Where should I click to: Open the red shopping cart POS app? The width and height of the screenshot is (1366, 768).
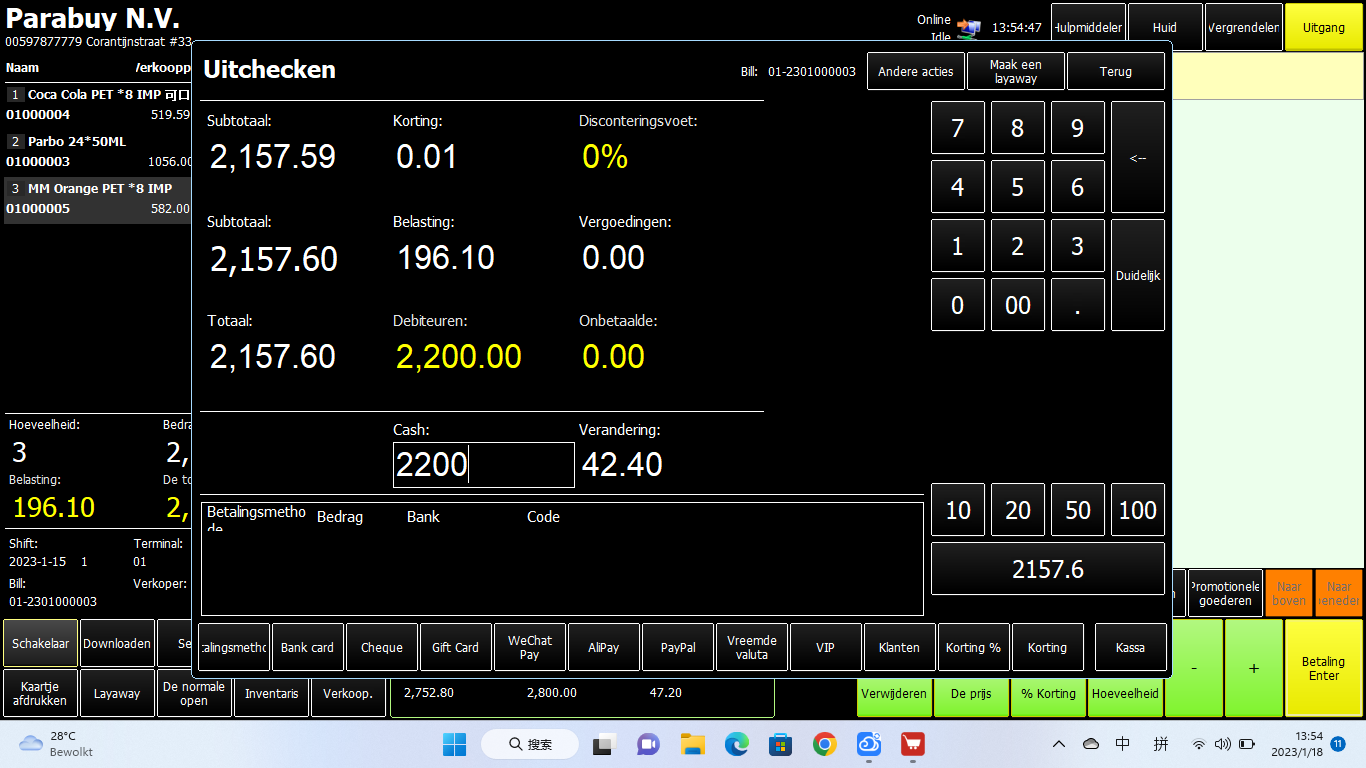pos(912,744)
